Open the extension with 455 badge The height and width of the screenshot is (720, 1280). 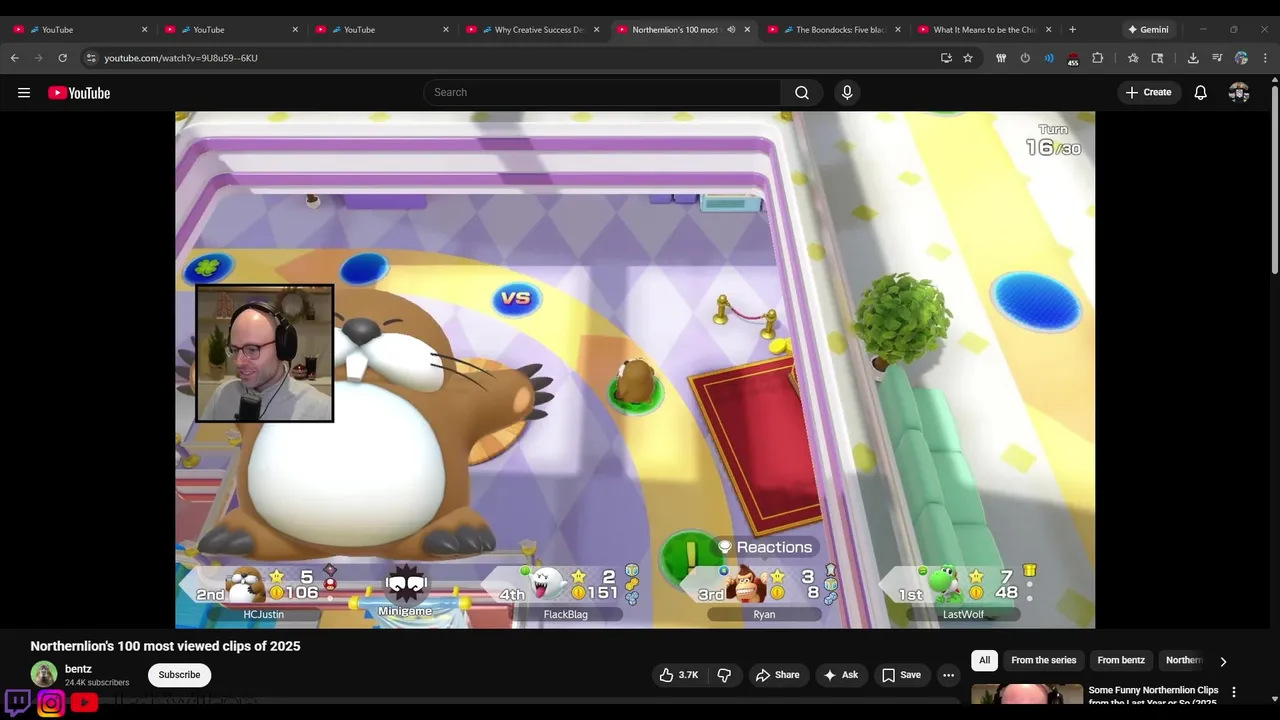(x=1073, y=58)
